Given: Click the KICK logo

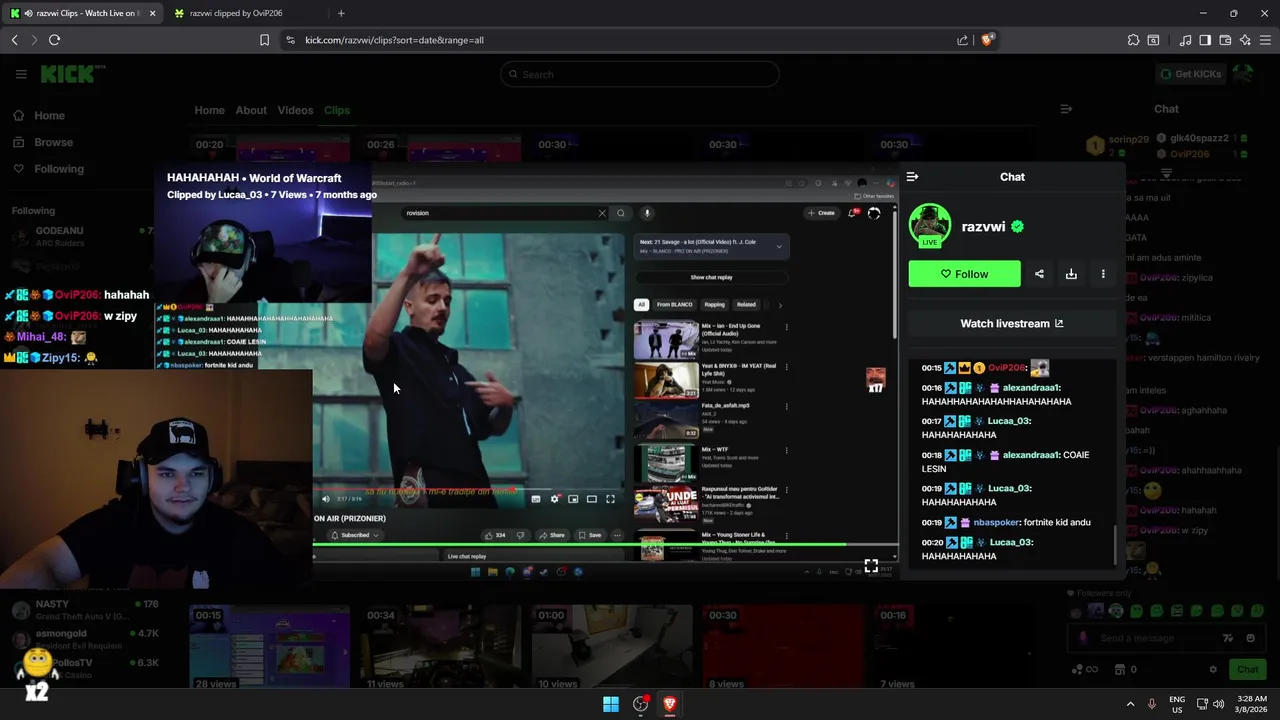Looking at the screenshot, I should [70, 74].
